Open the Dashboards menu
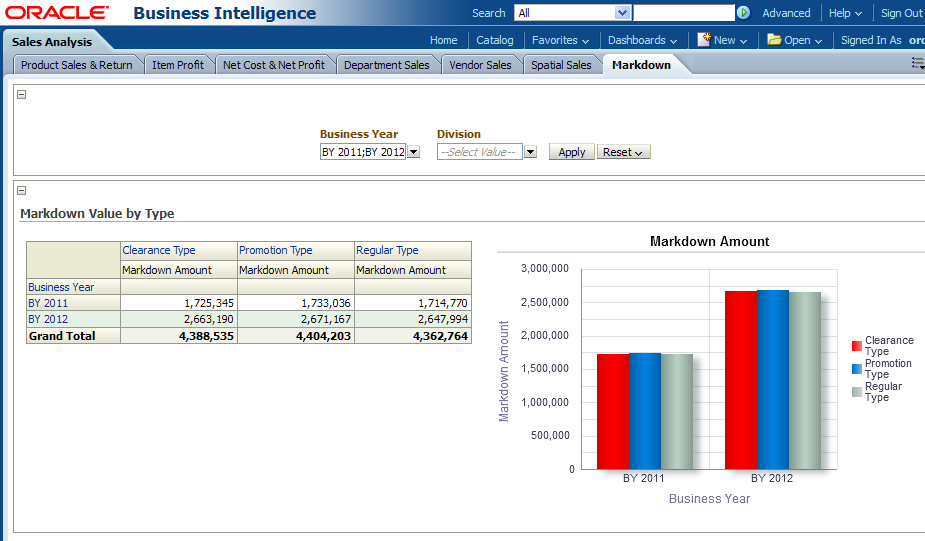Screen dimensions: 925x541 click(x=642, y=40)
